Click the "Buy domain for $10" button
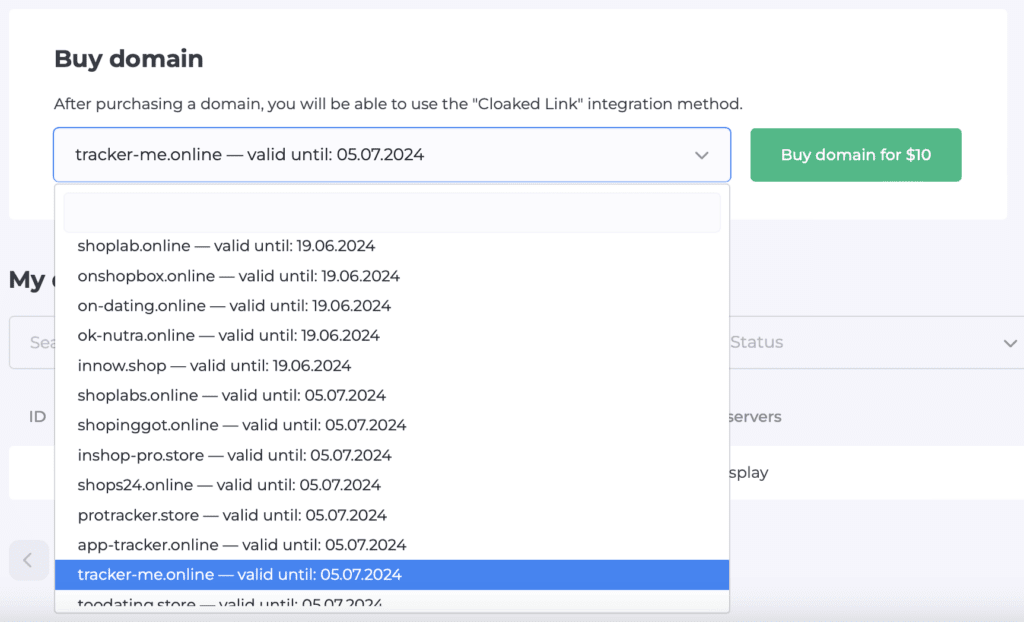Image resolution: width=1024 pixels, height=622 pixels. coord(855,155)
